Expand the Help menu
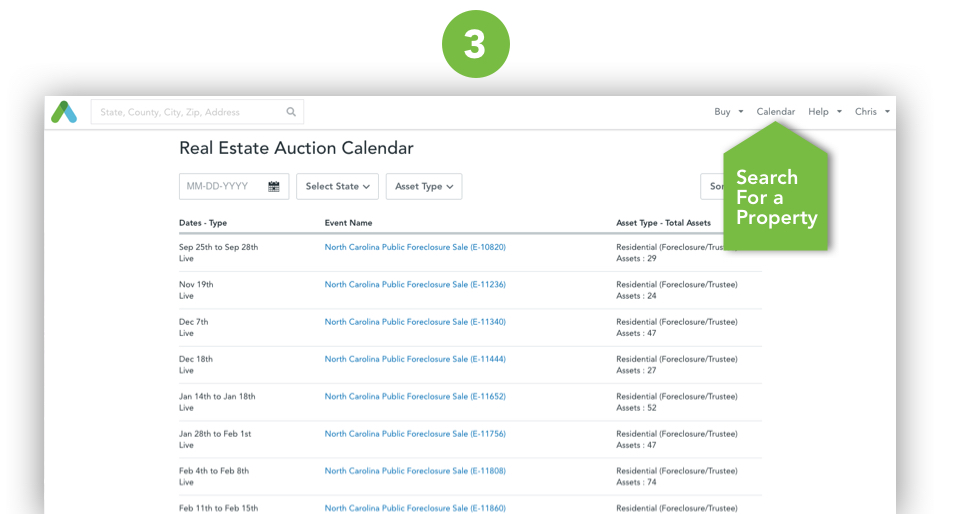The width and height of the screenshot is (954, 514). click(824, 112)
